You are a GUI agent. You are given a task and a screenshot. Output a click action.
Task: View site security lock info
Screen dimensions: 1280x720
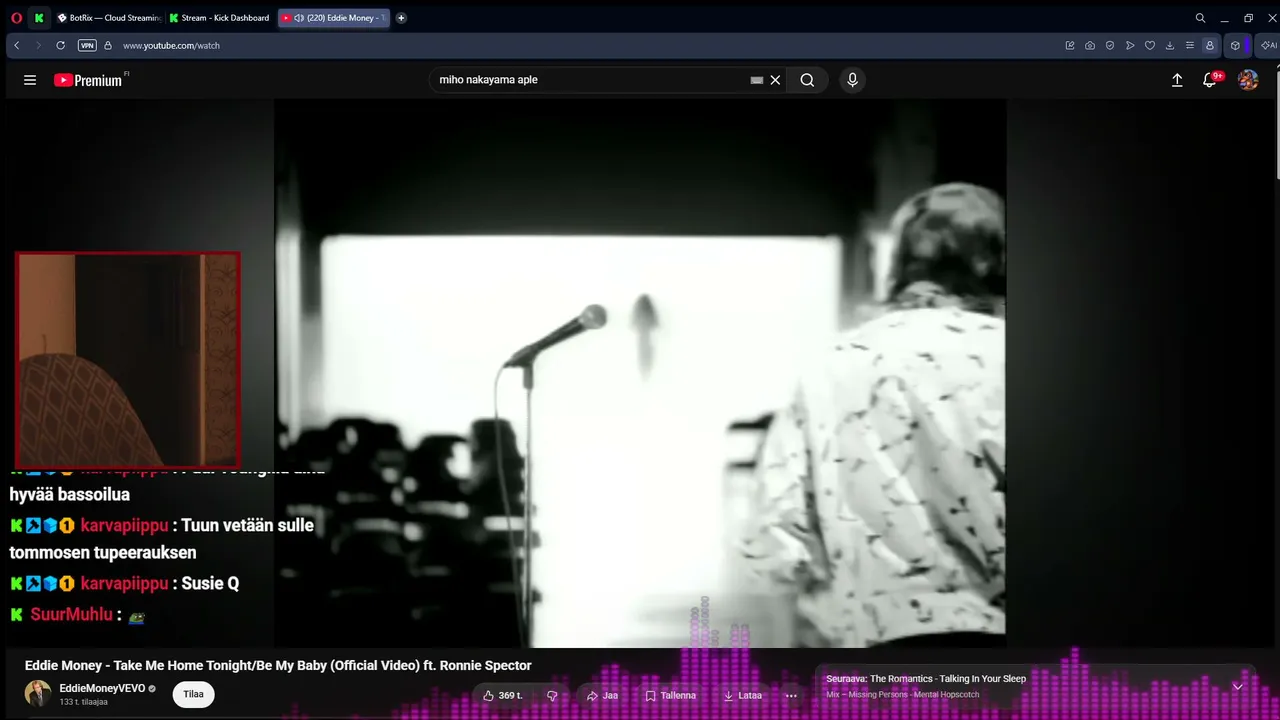[108, 45]
